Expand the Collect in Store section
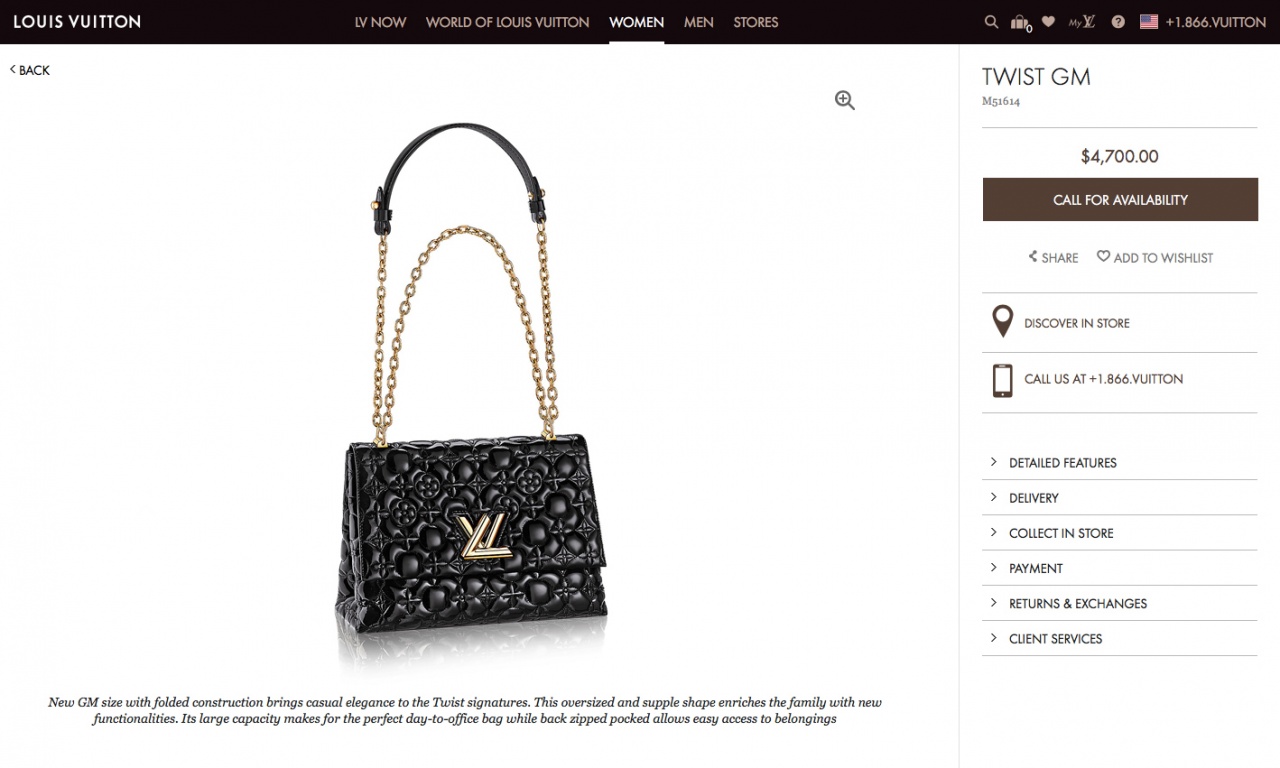The image size is (1280, 768). [x=1119, y=533]
